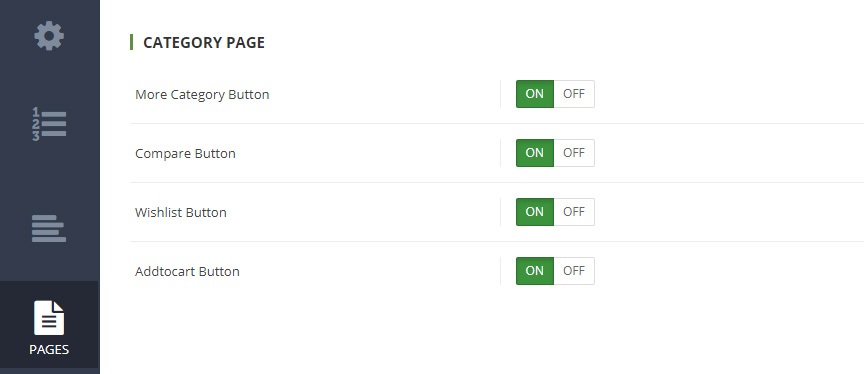The image size is (864, 374).
Task: Switch Addtocart Button to OFF
Action: pyautogui.click(x=574, y=271)
